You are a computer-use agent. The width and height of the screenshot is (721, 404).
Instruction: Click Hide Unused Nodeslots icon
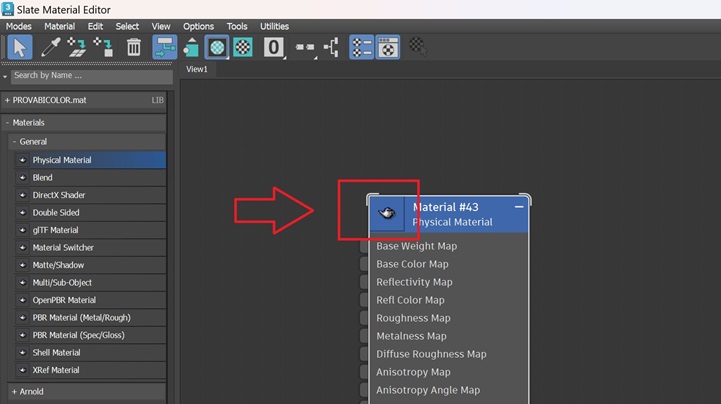click(191, 47)
